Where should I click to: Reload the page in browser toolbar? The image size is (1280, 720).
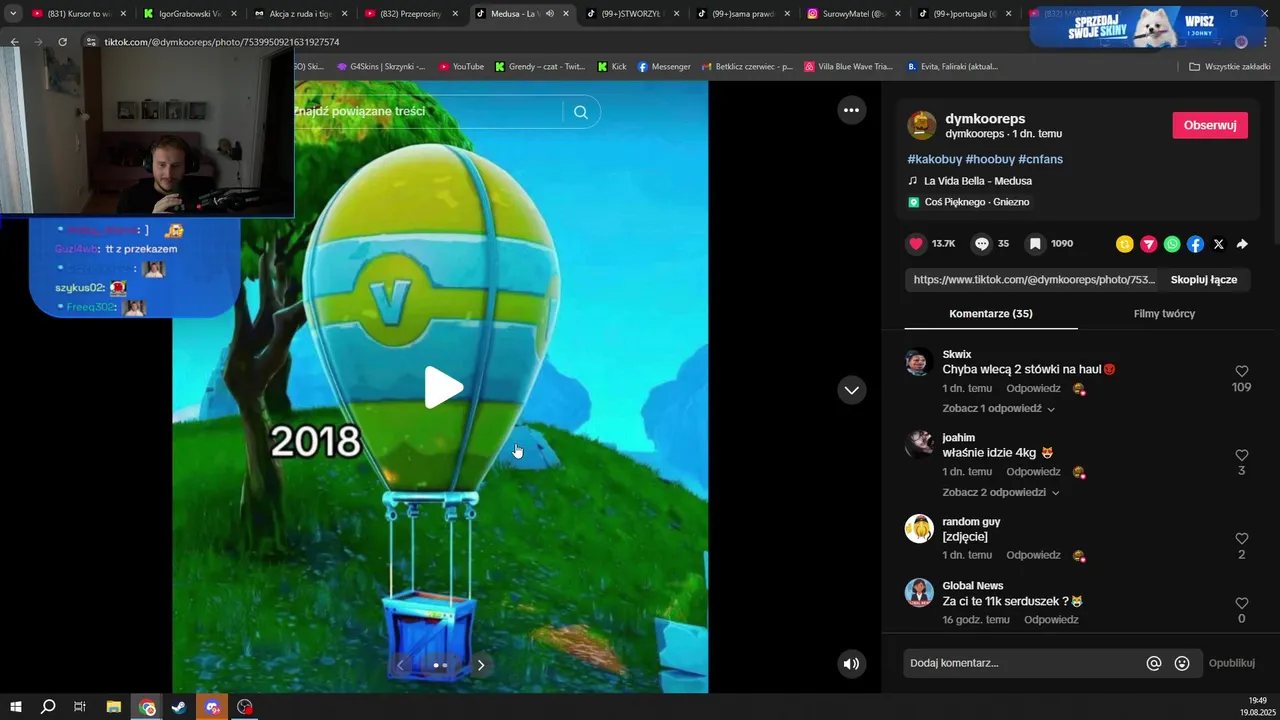(62, 42)
